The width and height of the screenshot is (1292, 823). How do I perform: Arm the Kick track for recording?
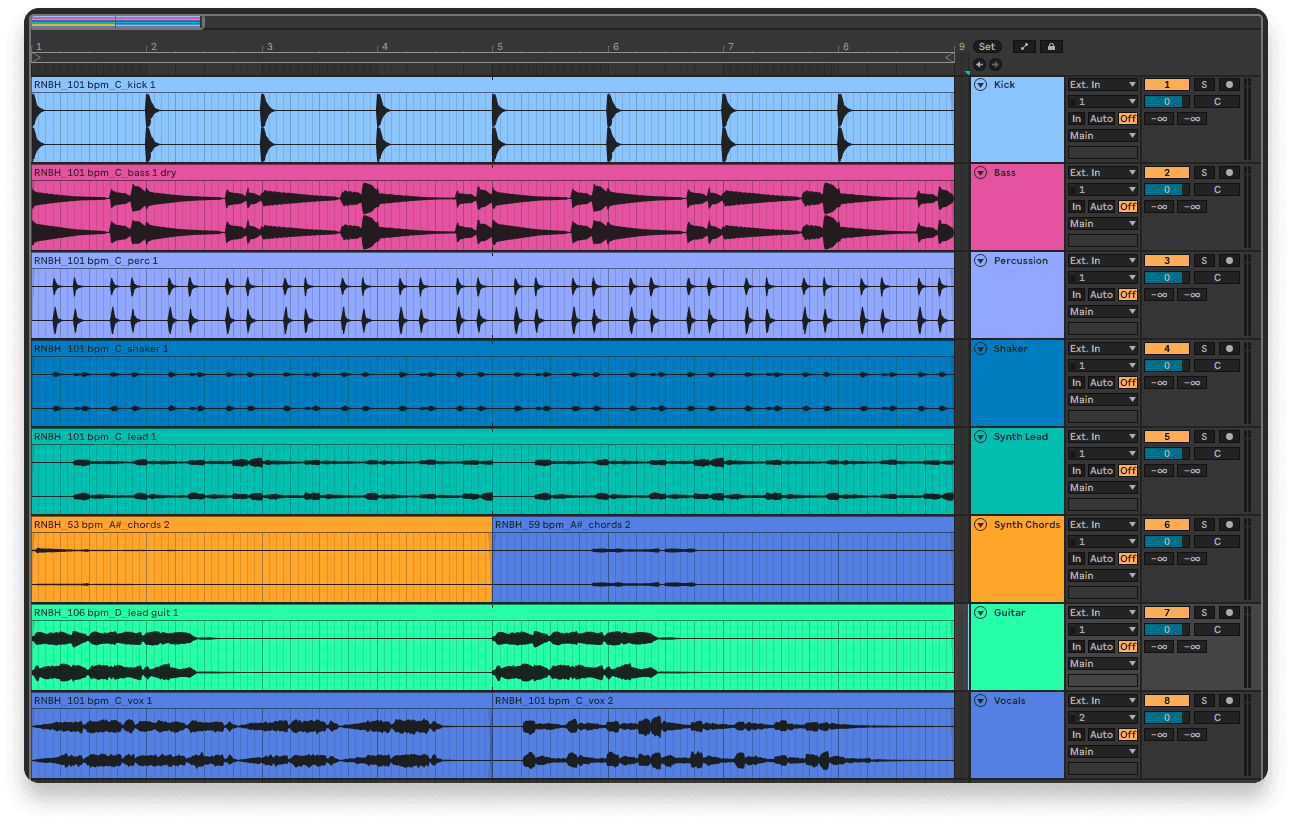tap(1229, 84)
